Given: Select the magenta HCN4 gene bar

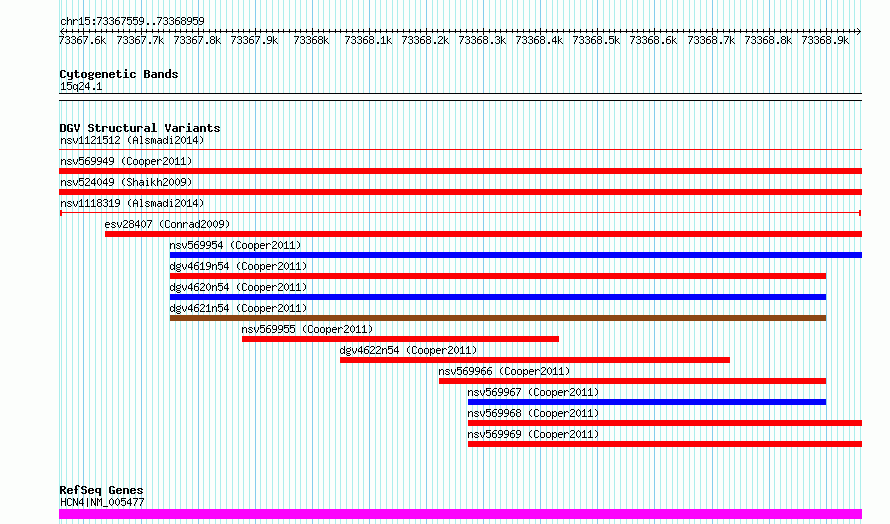Looking at the screenshot, I should coord(460,514).
